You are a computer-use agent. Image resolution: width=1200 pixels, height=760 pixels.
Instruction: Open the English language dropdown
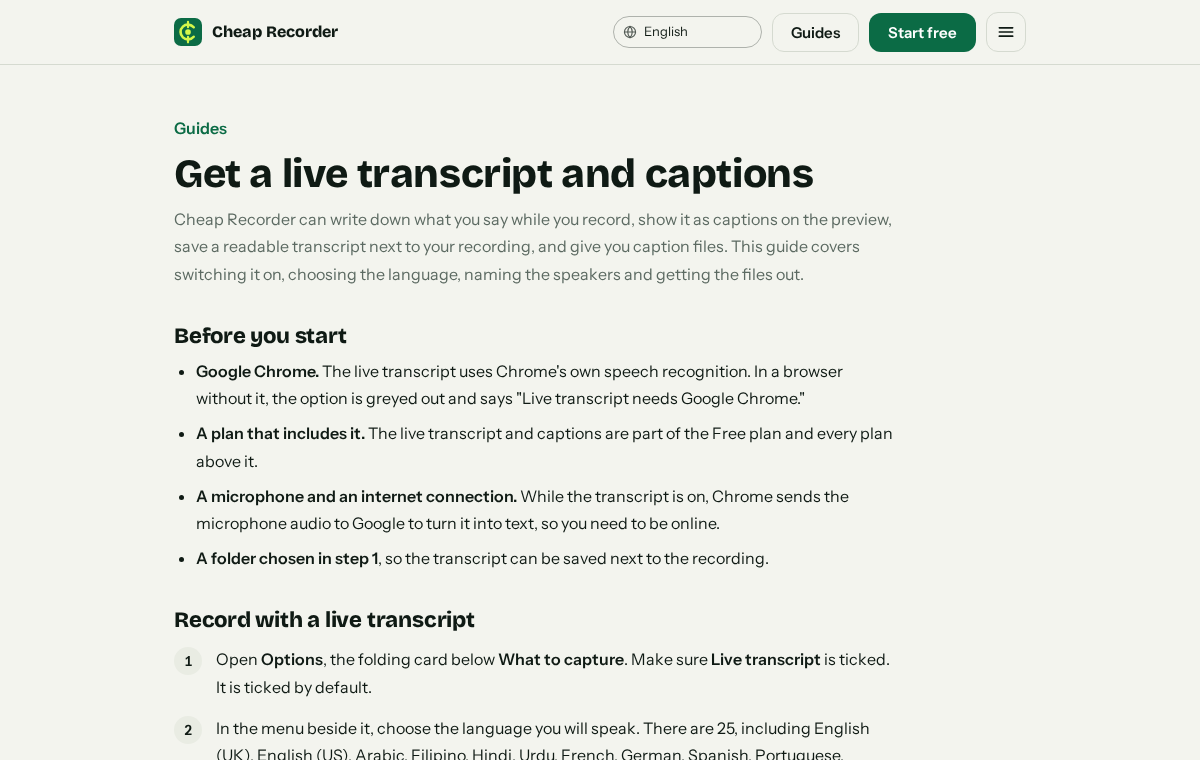[687, 32]
